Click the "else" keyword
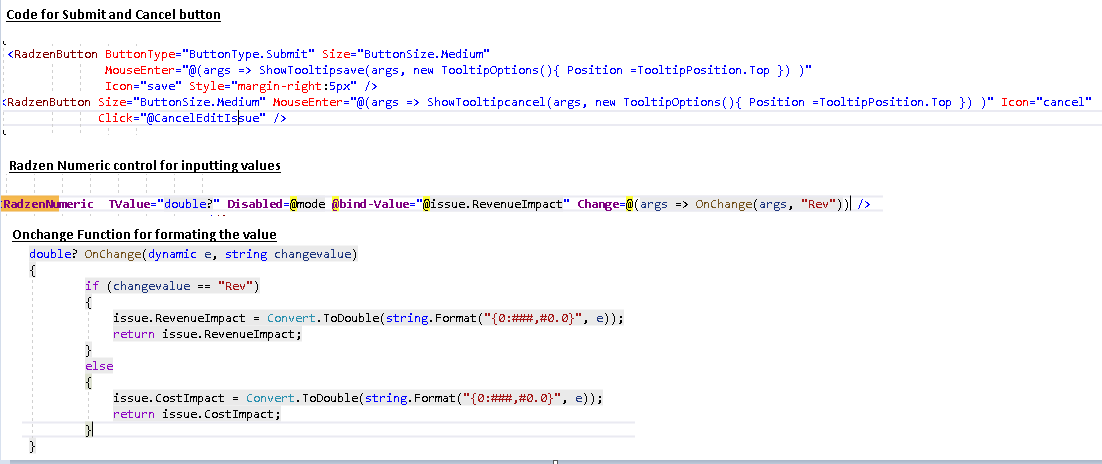Screen dimensions: 1102x464 (x=99, y=366)
